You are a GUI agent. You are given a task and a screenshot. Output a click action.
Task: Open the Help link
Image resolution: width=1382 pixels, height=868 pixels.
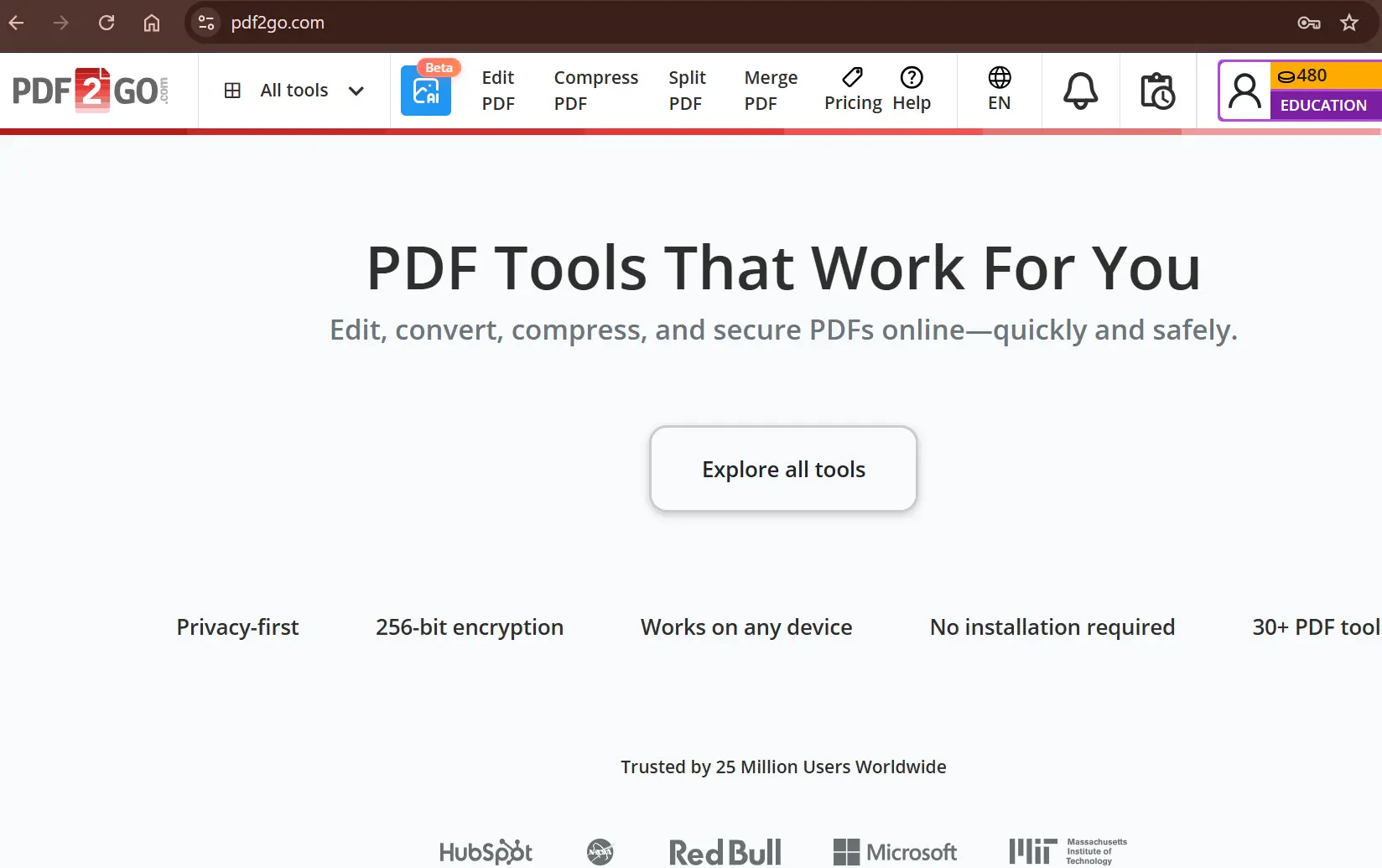912,90
